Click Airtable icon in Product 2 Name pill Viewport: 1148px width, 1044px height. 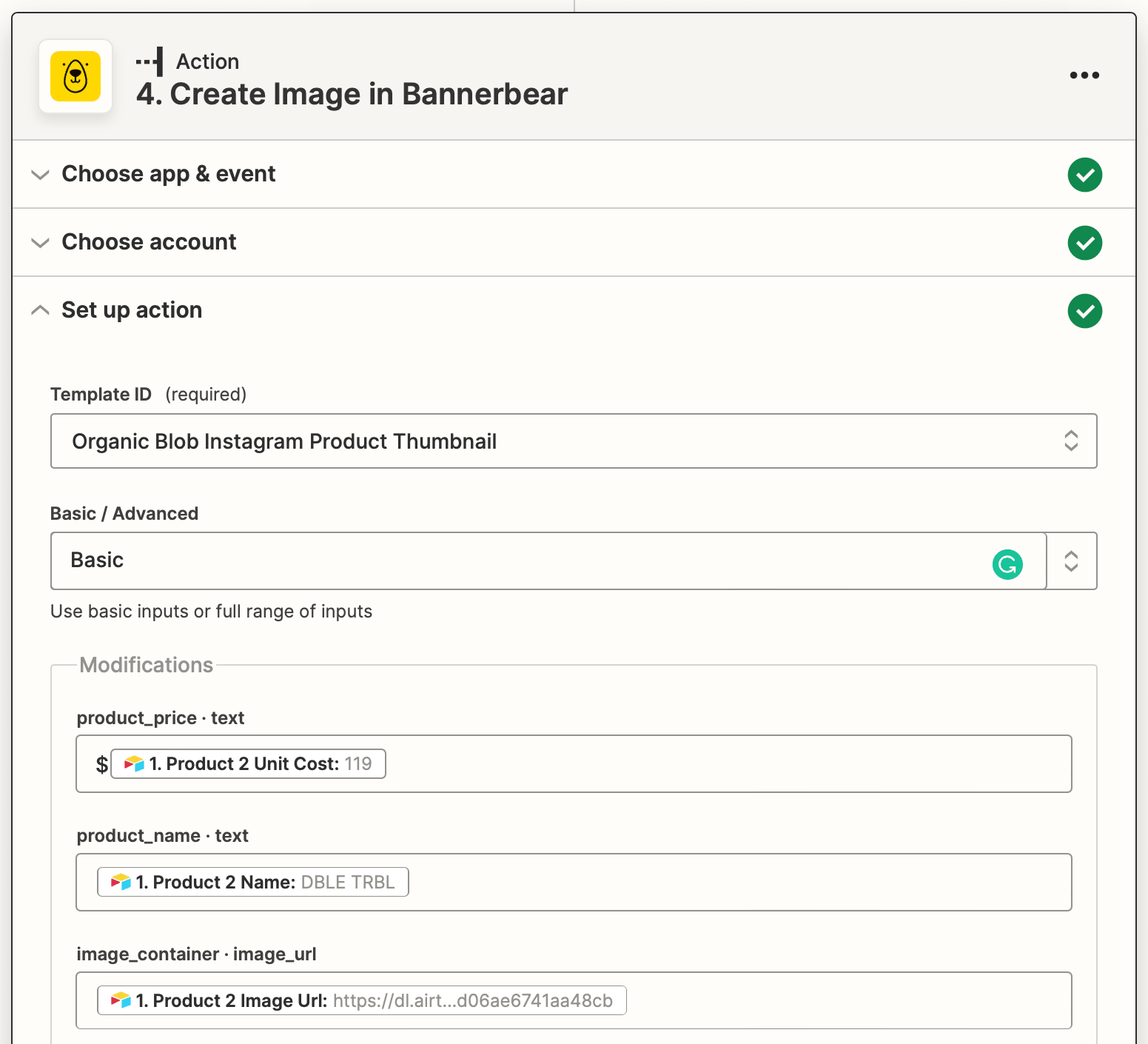tap(121, 882)
